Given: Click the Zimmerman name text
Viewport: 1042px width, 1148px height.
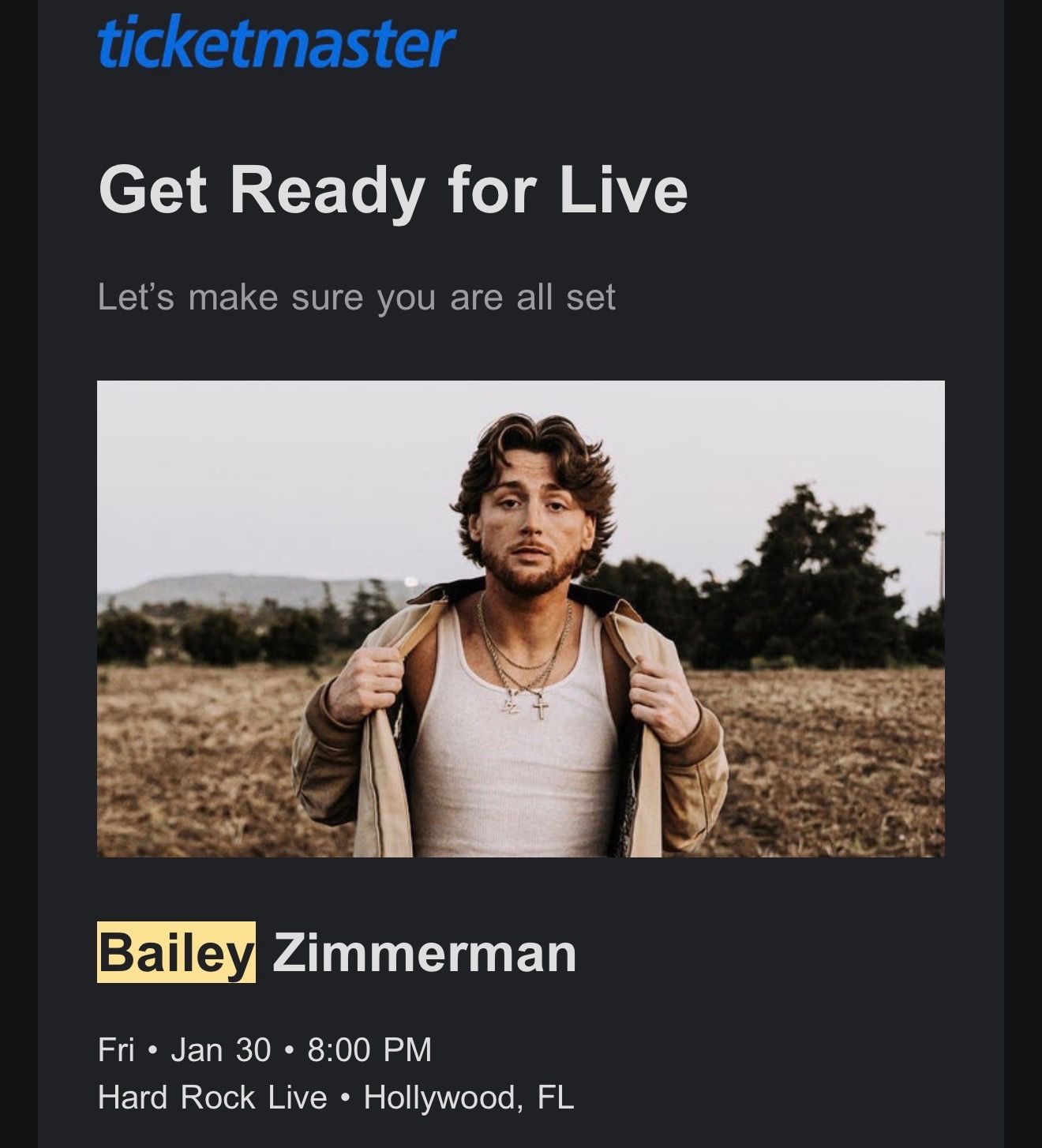Looking at the screenshot, I should (x=425, y=952).
